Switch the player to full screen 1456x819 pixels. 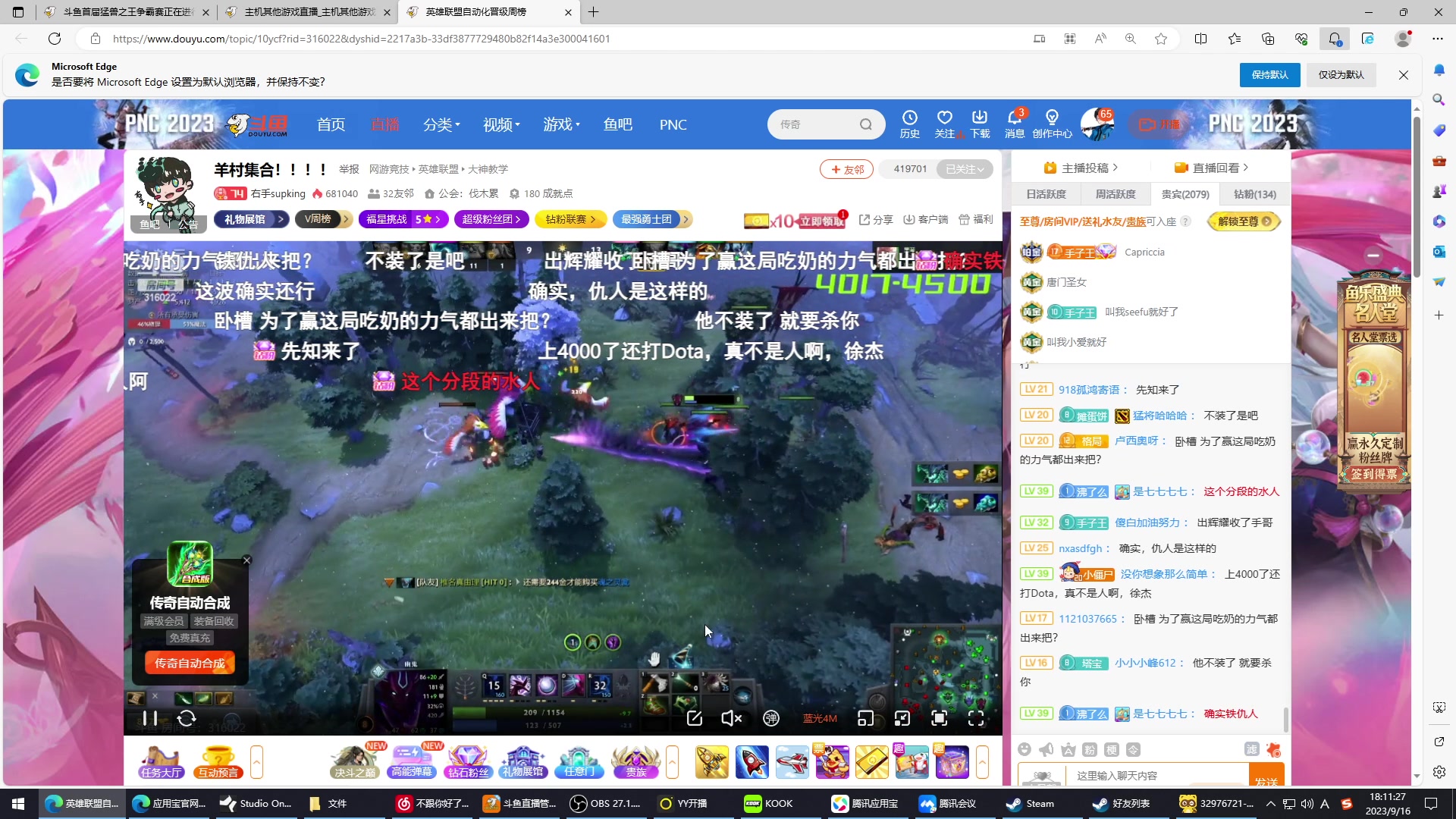(976, 718)
